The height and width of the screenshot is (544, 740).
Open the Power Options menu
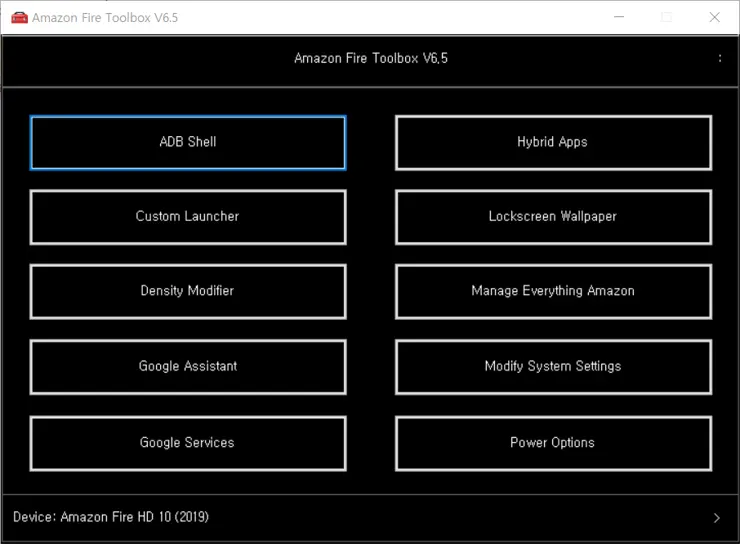coord(553,442)
